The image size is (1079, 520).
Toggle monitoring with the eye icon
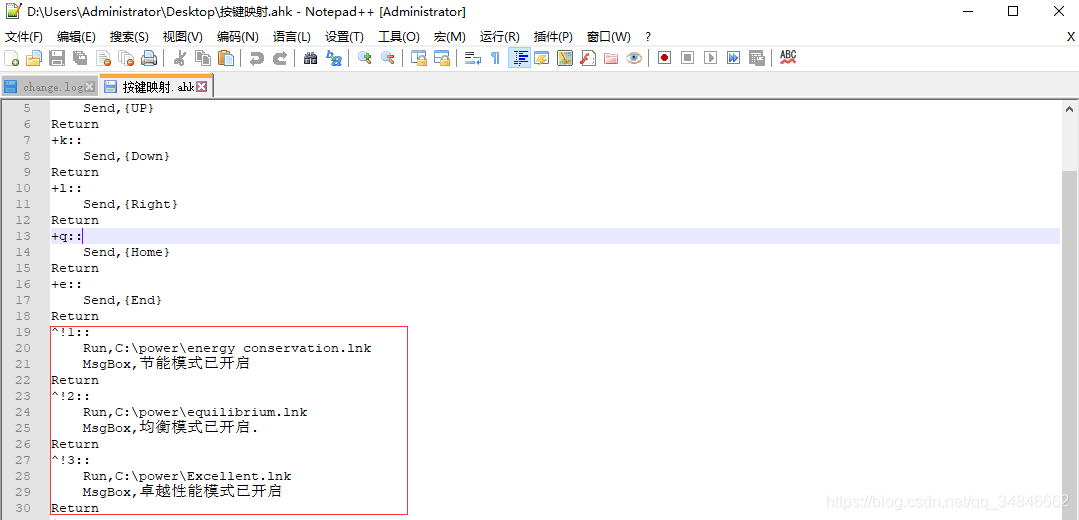(x=634, y=58)
